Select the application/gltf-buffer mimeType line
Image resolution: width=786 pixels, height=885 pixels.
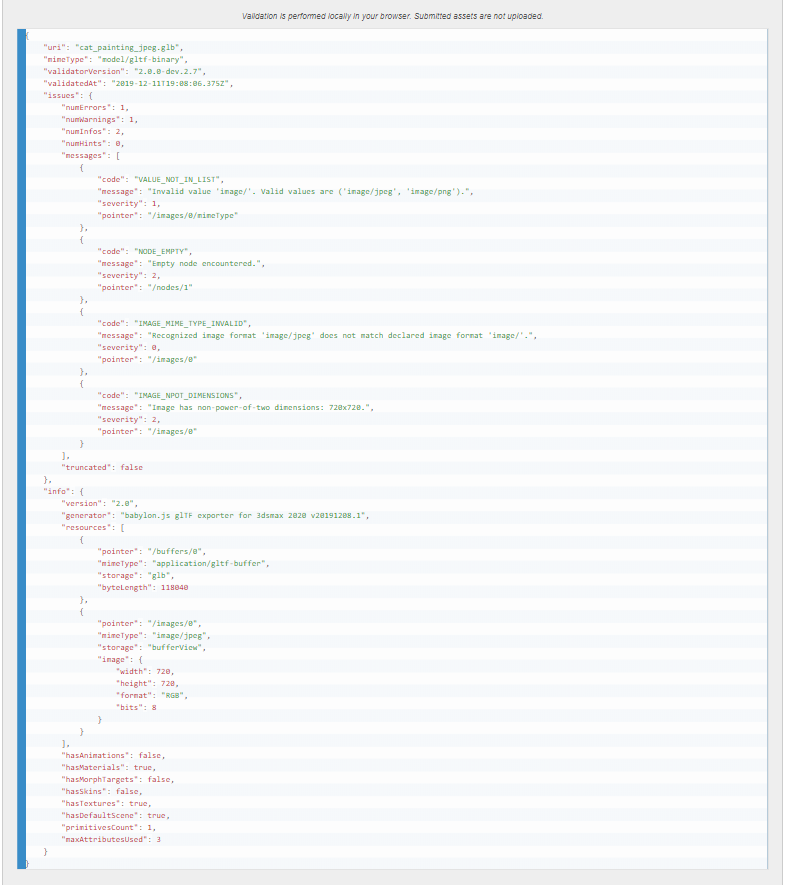(183, 563)
